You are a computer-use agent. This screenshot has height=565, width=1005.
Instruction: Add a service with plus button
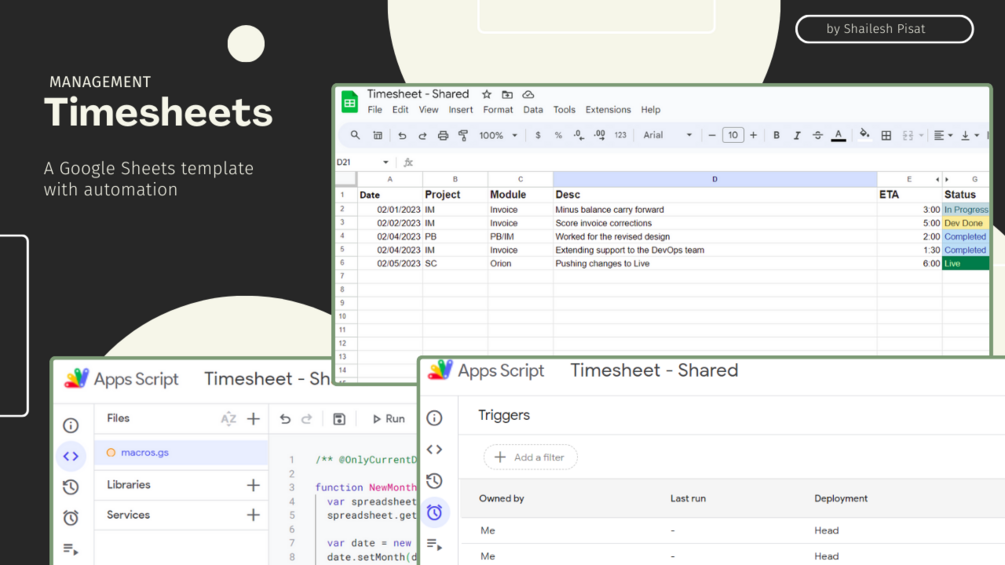(x=253, y=515)
